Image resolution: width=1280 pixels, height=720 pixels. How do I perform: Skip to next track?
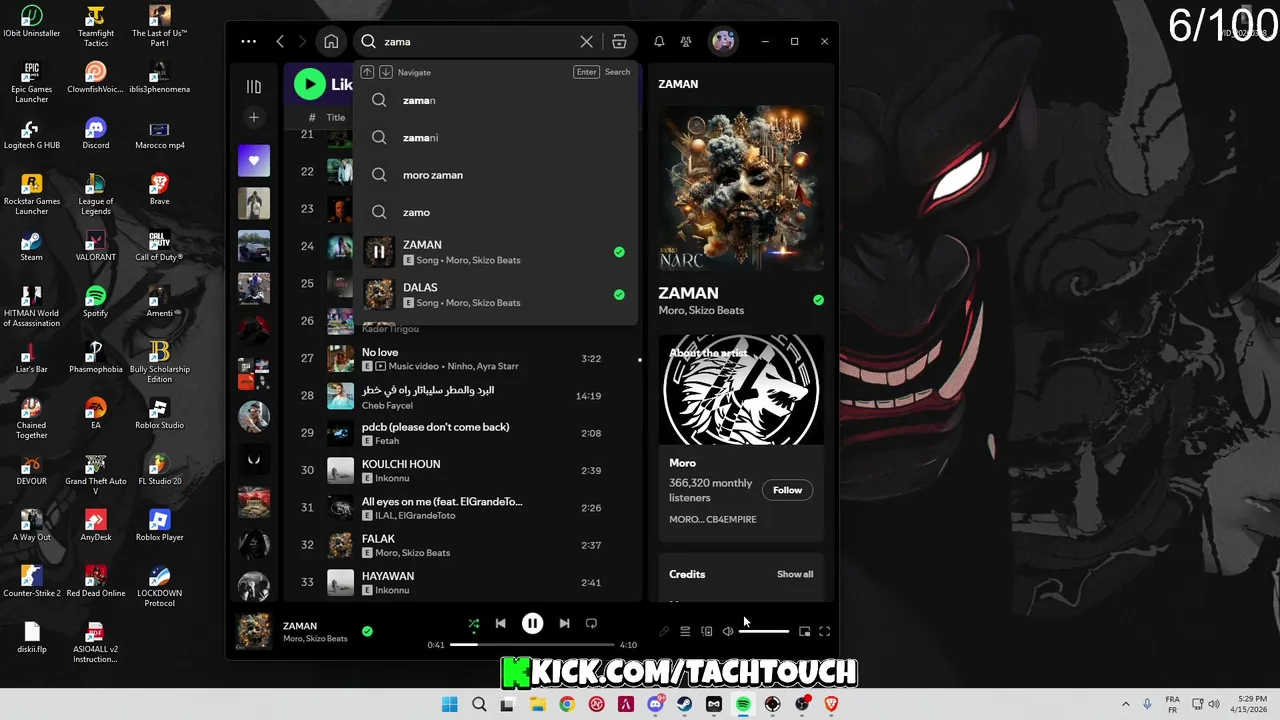[564, 623]
